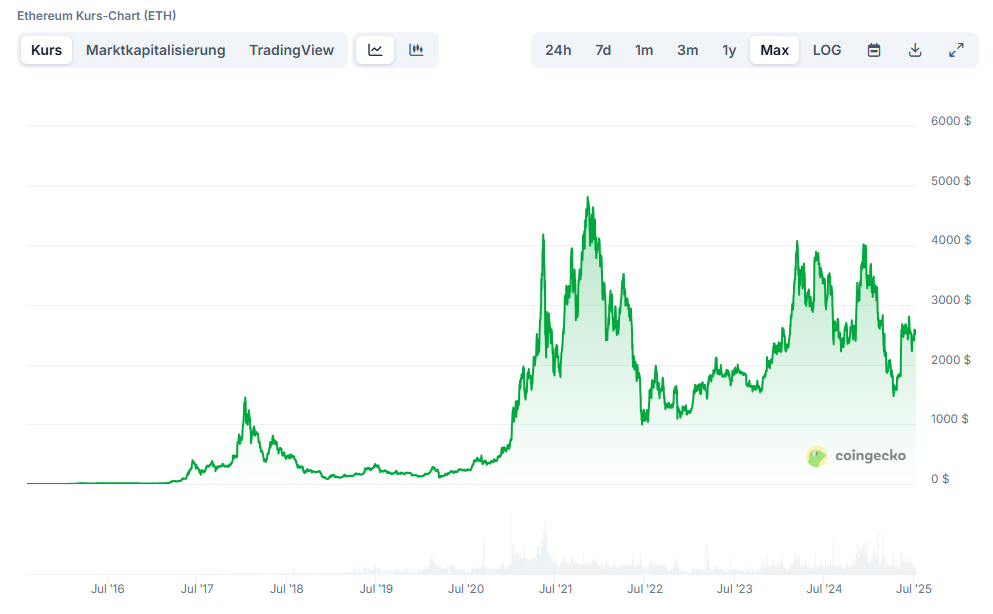The width and height of the screenshot is (993, 614).
Task: Set the range to 1y
Action: (x=729, y=50)
